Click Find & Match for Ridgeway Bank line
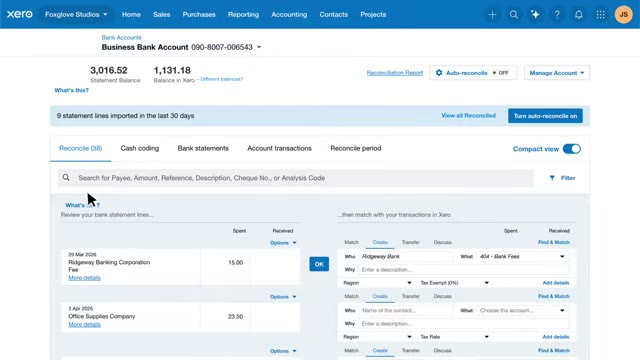This screenshot has height=360, width=640. pyautogui.click(x=554, y=242)
